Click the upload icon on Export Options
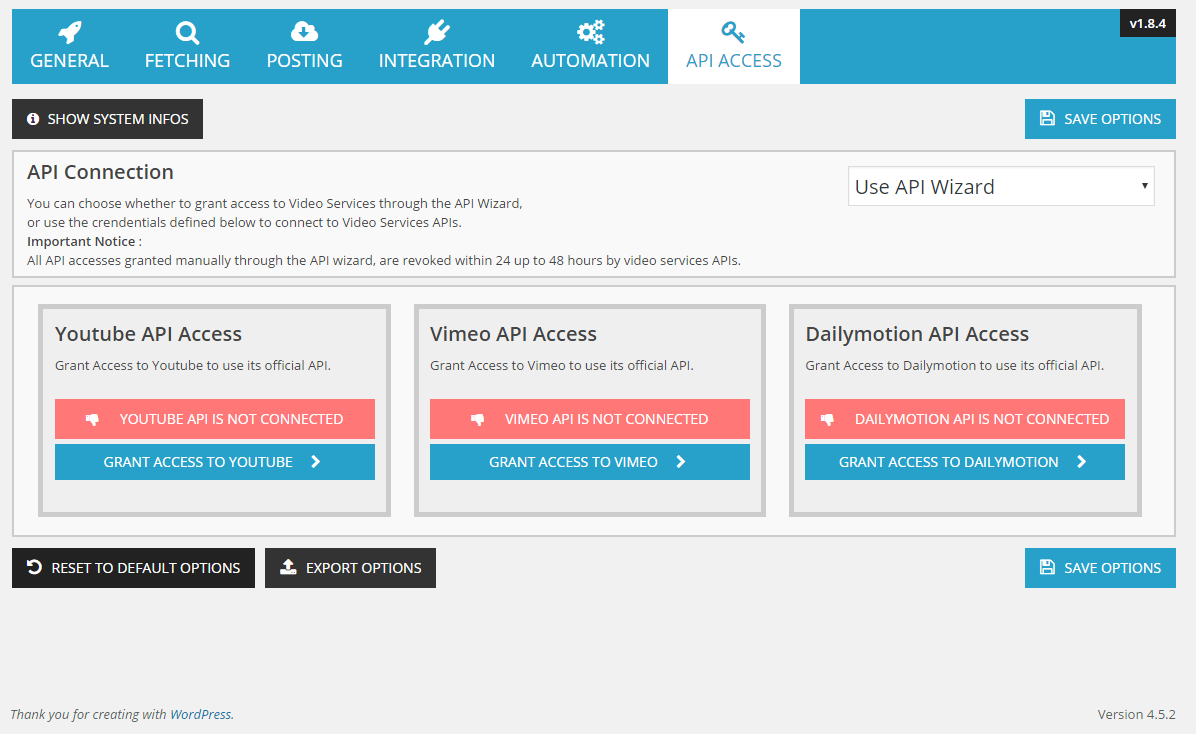Screen dimensions: 1196x734 pyautogui.click(x=288, y=567)
